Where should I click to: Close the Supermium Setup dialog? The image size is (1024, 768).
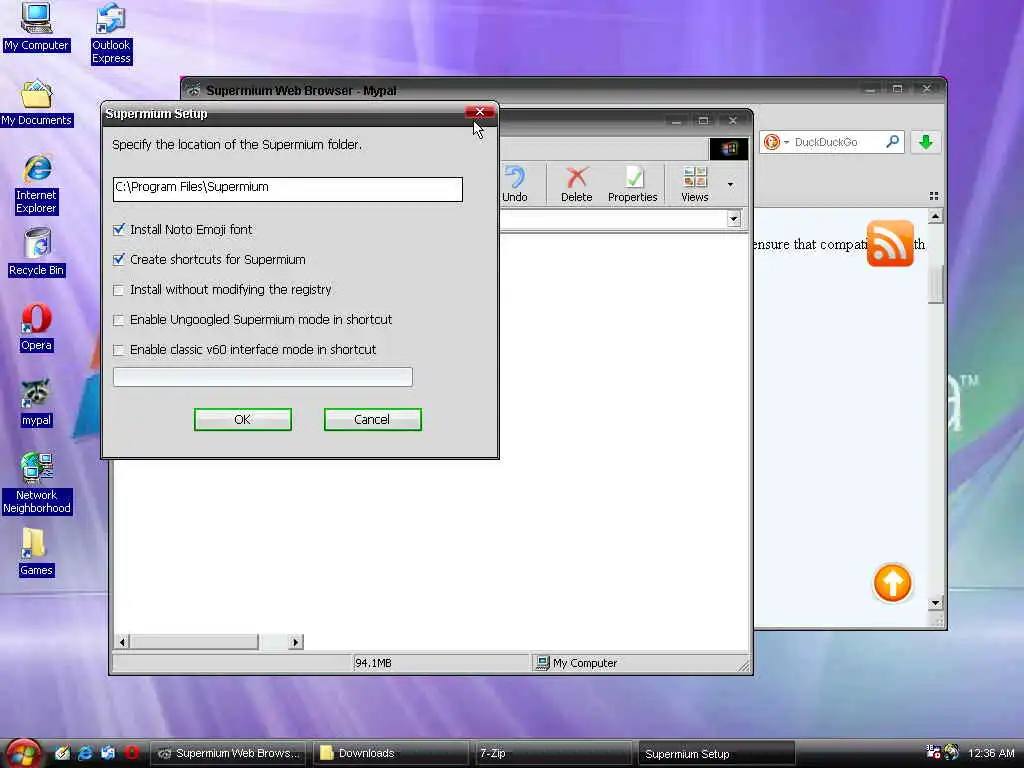(x=479, y=112)
